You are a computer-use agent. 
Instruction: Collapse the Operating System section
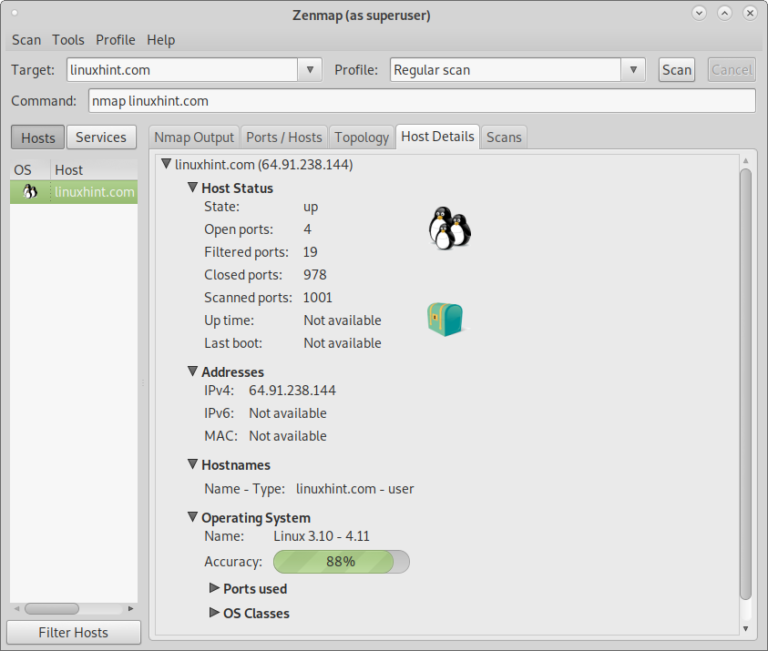(193, 517)
